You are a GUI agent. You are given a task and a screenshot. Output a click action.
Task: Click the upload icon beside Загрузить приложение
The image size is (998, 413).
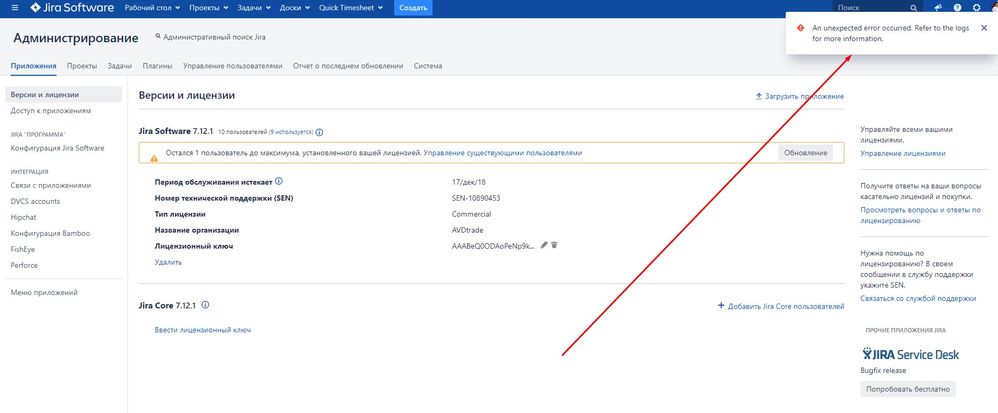[x=758, y=96]
